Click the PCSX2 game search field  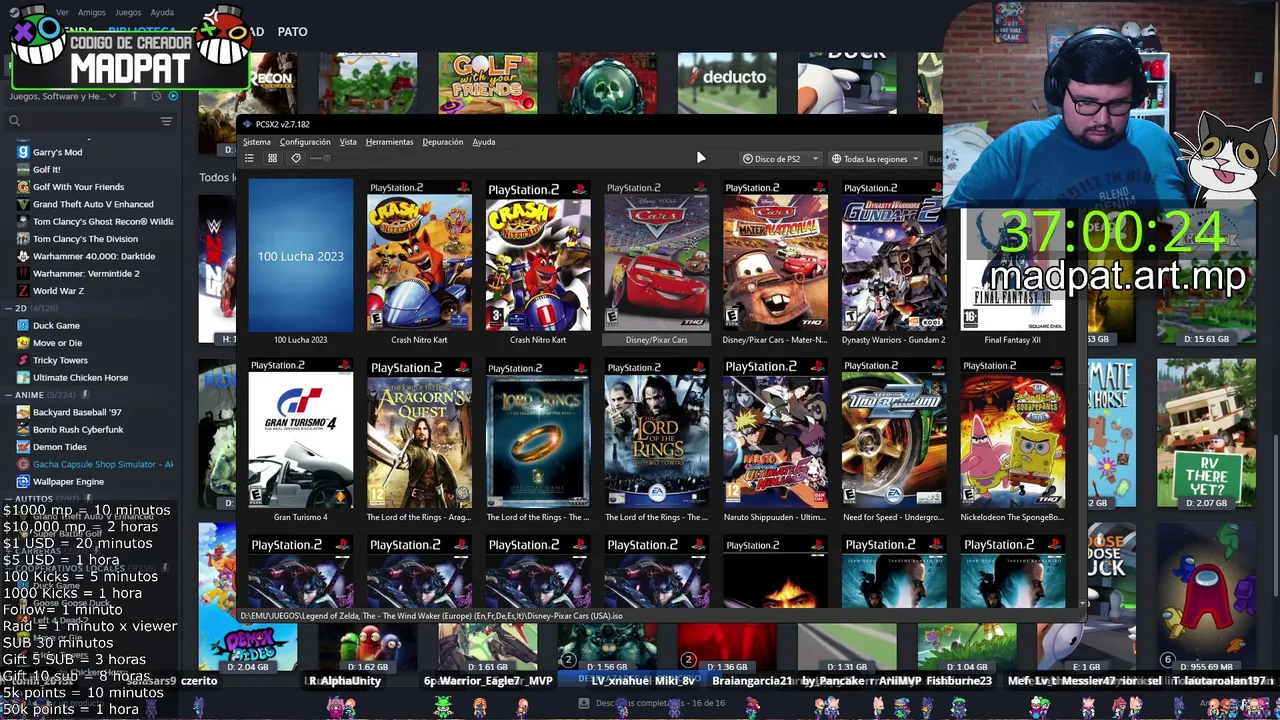coord(935,159)
